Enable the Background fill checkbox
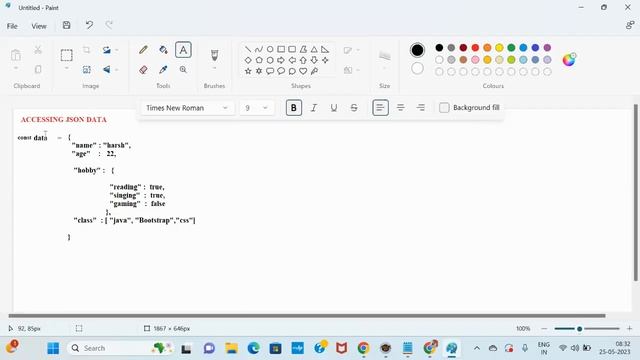The image size is (640, 360). click(x=444, y=108)
